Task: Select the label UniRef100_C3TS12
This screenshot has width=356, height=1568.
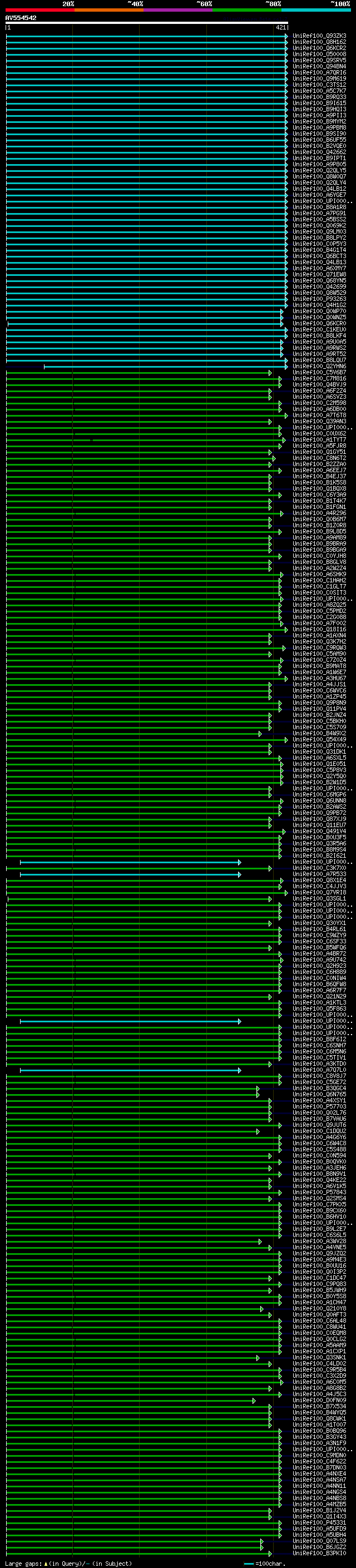Action: point(319,85)
